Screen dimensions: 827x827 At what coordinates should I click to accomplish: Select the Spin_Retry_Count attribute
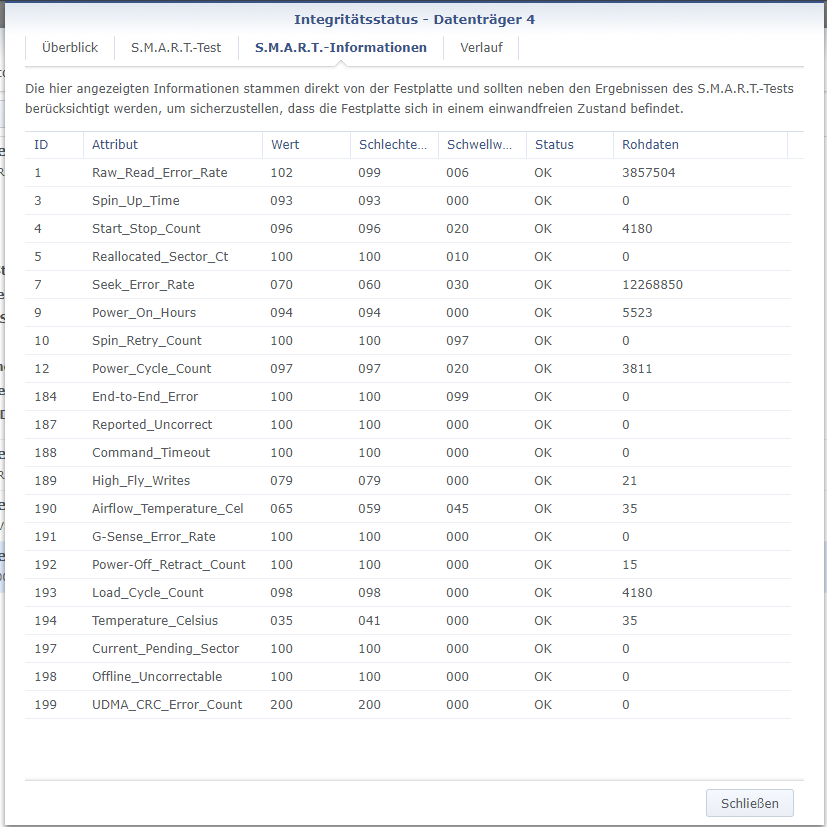pyautogui.click(x=147, y=340)
